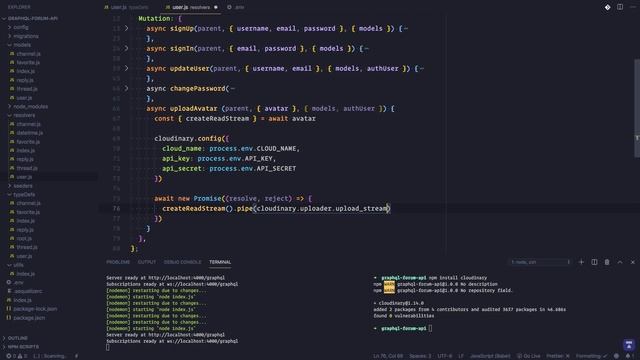
Task: Expand the config folder
Action: tap(18, 27)
